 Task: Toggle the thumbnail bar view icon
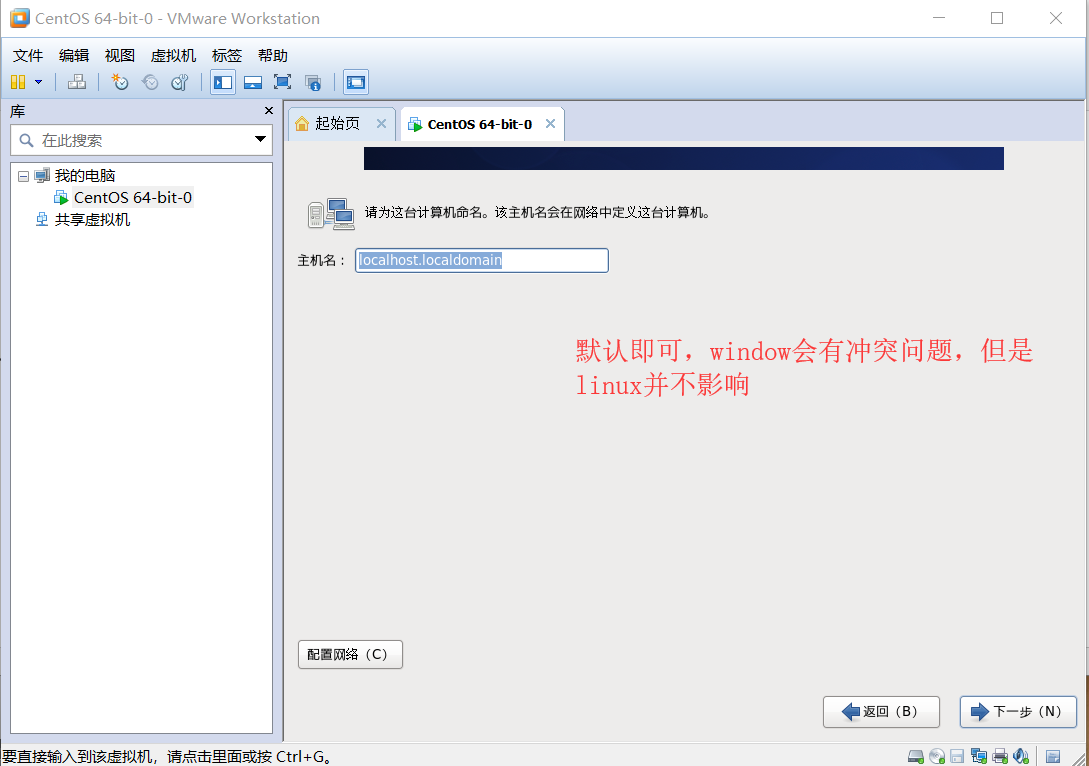click(x=253, y=82)
